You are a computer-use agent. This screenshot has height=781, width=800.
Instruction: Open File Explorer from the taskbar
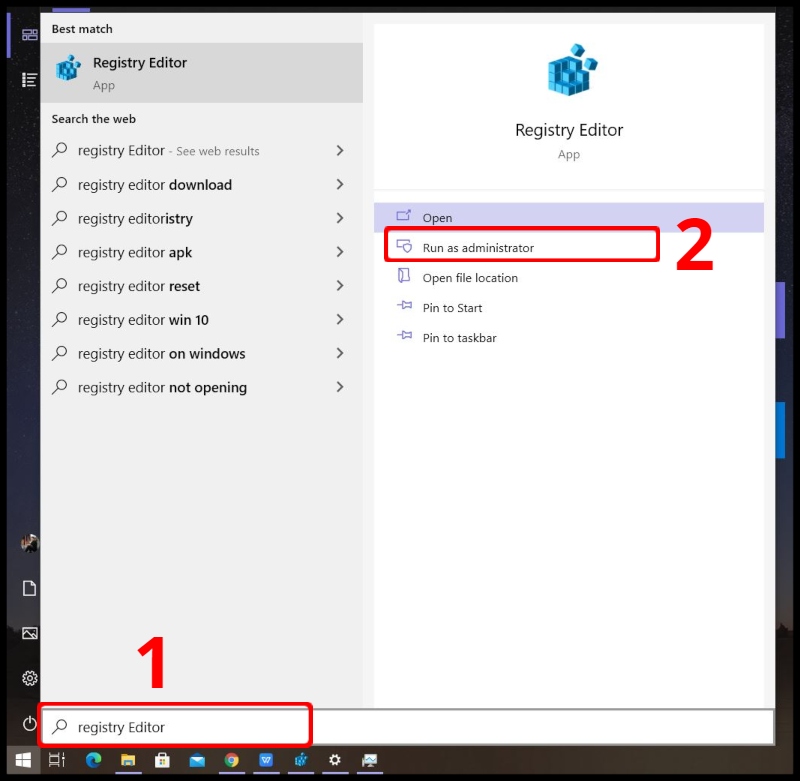coord(128,760)
